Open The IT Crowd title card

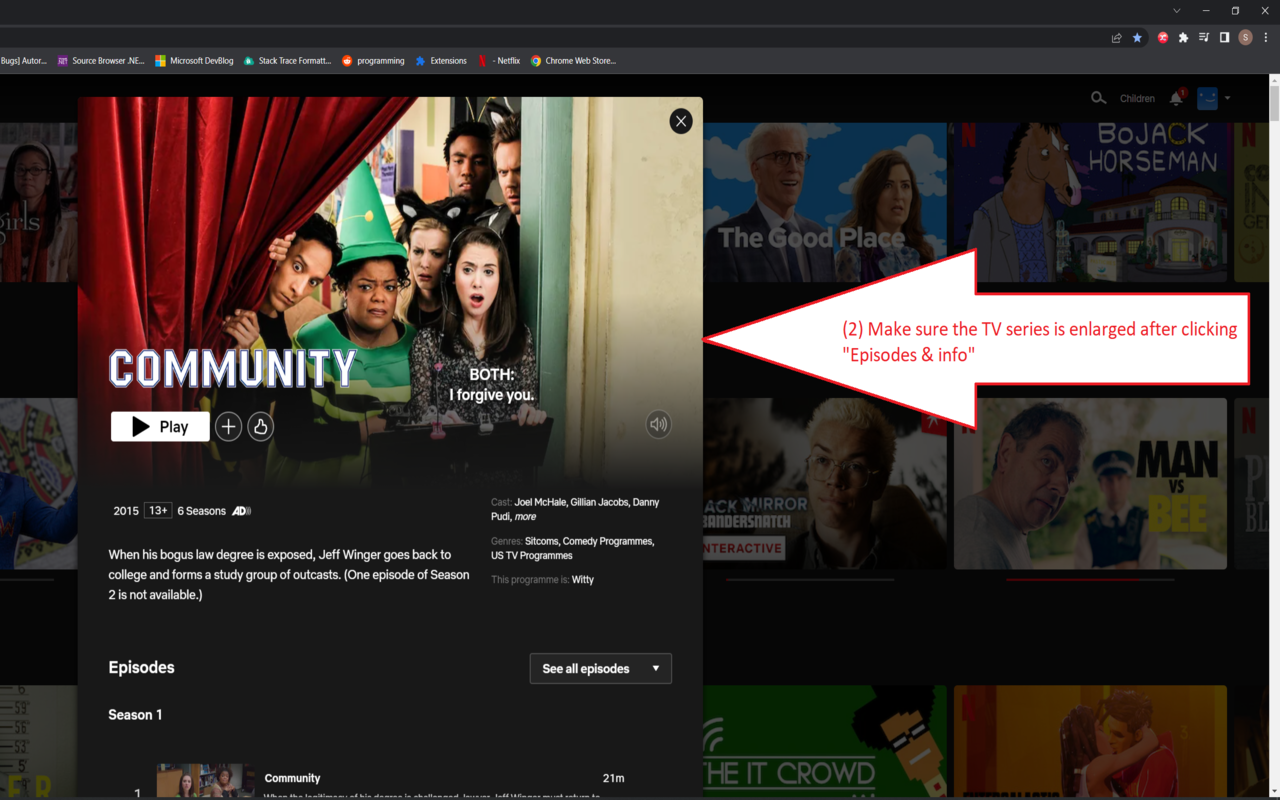[x=824, y=742]
